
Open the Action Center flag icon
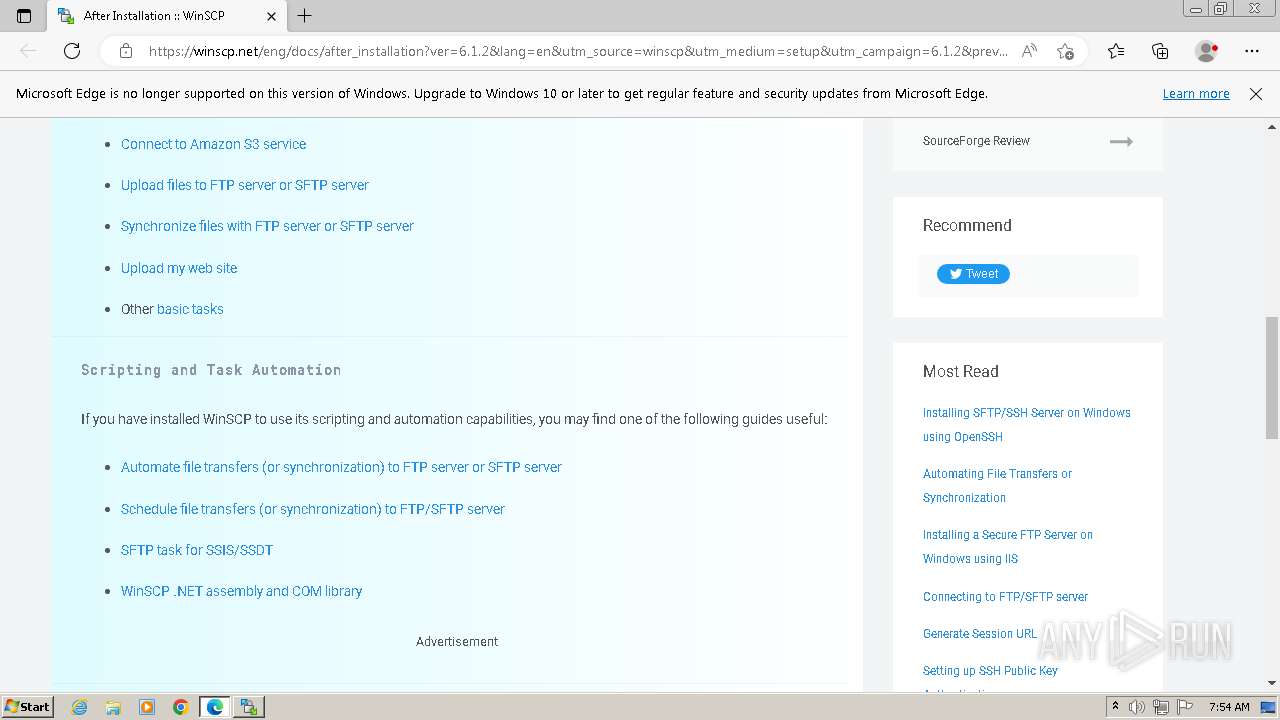[1184, 707]
